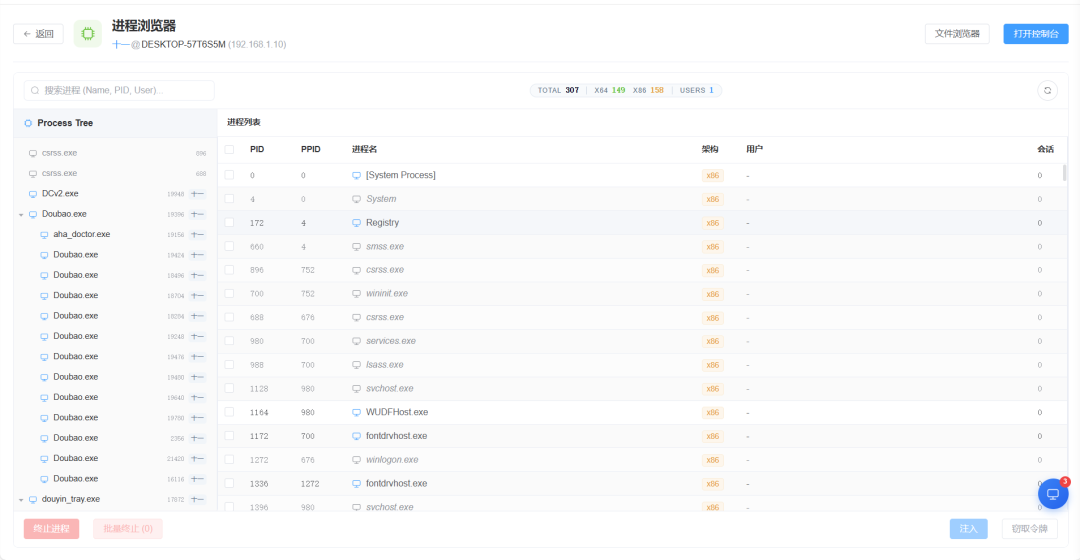This screenshot has width=1080, height=560.
Task: Click the Process Tree header icon
Action: click(x=28, y=123)
